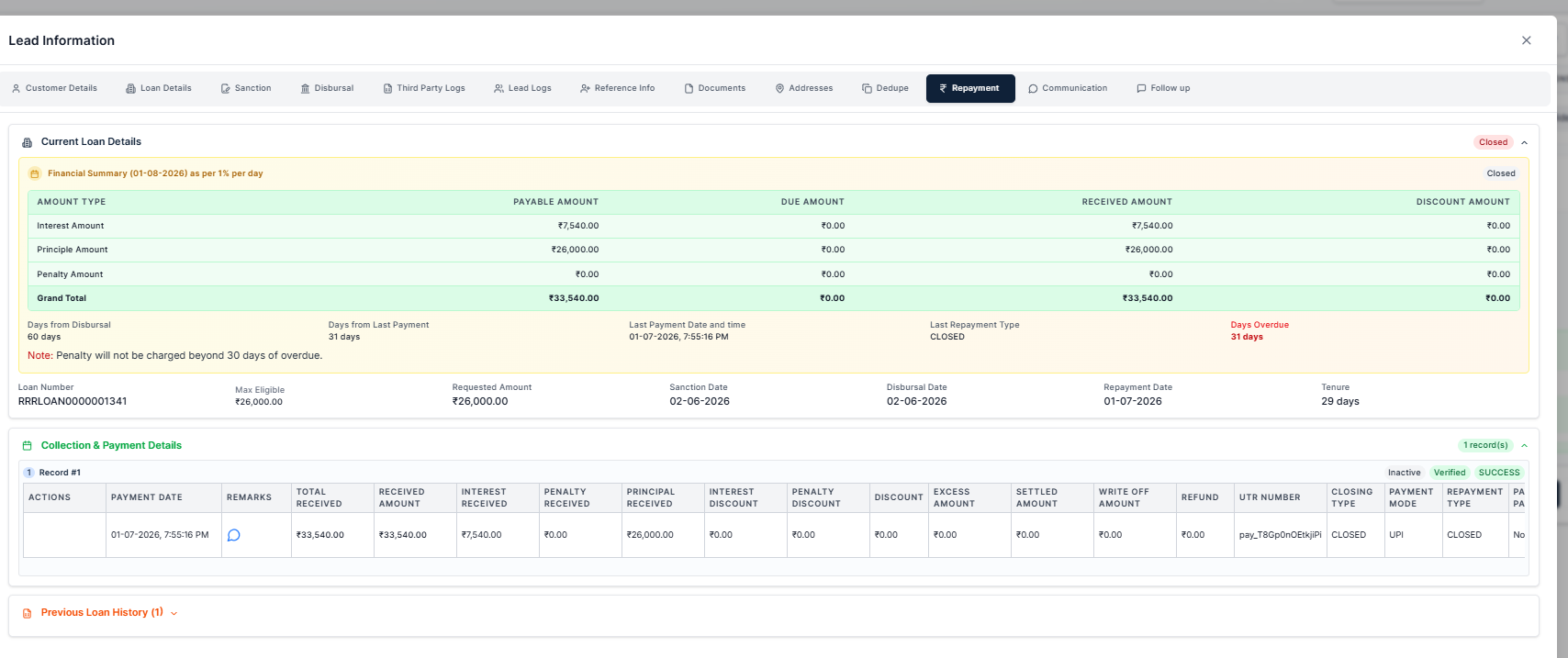
Task: Click the red Closed status badge
Action: pyautogui.click(x=1493, y=142)
